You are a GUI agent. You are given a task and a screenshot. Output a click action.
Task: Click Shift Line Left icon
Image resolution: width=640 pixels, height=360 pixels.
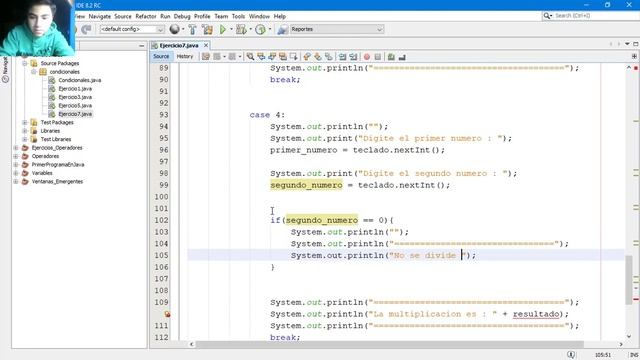coord(342,57)
